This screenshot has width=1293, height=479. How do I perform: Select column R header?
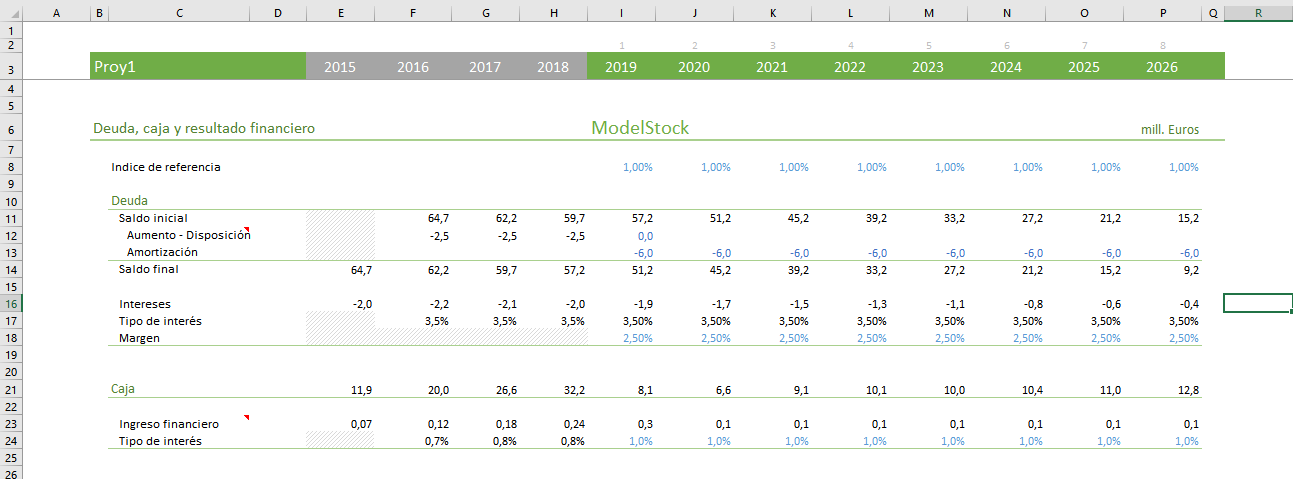click(1257, 12)
